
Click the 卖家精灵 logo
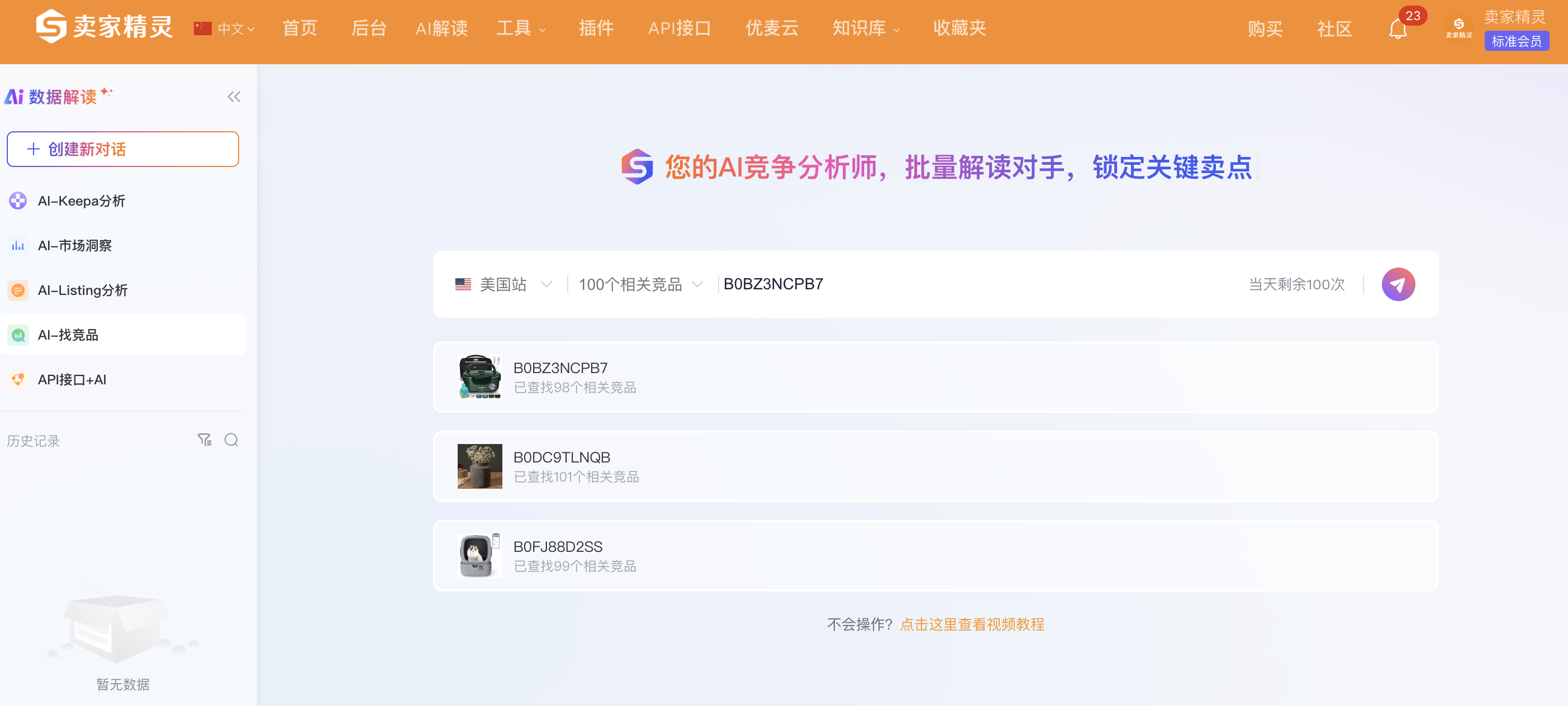[104, 27]
